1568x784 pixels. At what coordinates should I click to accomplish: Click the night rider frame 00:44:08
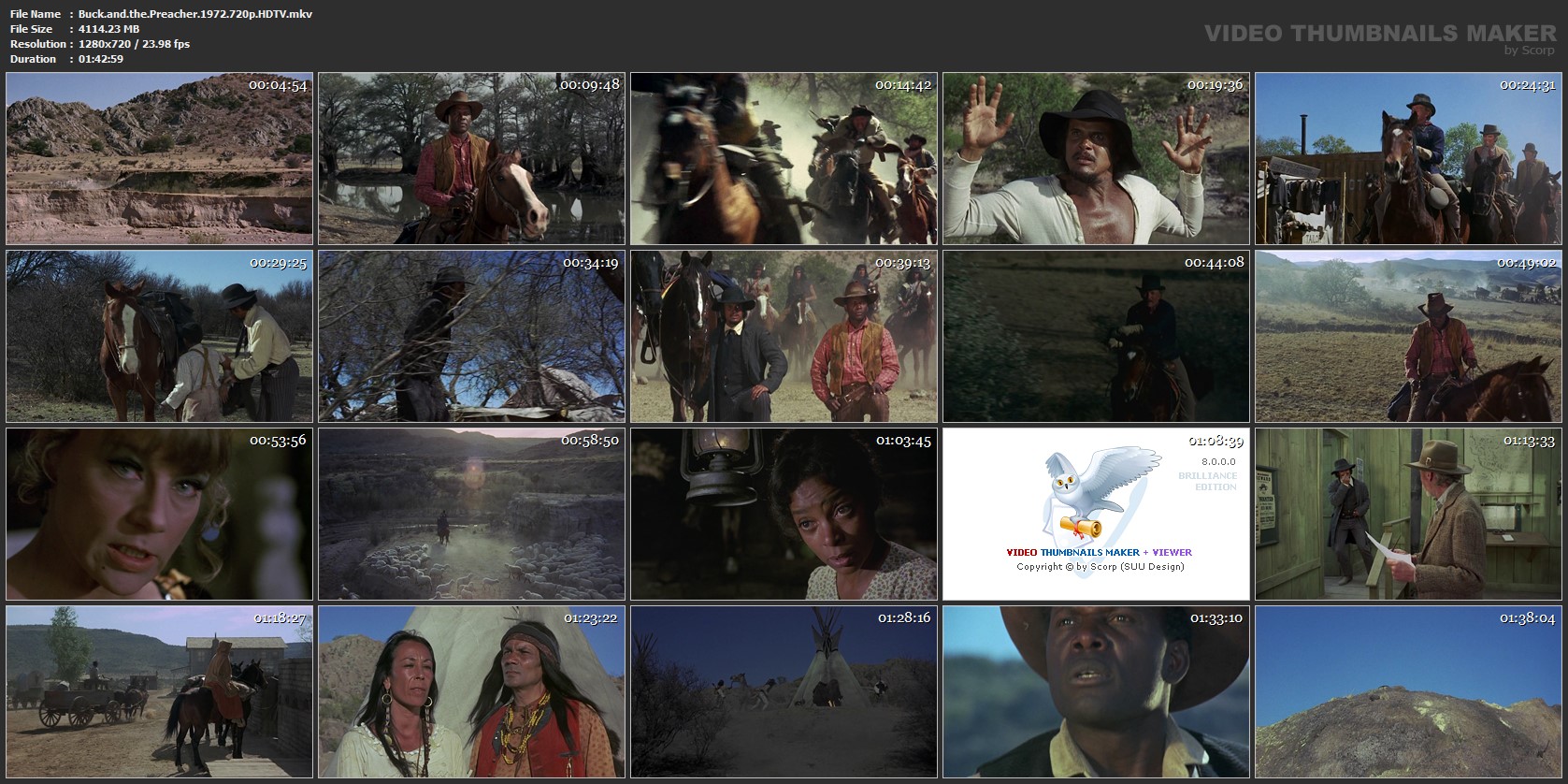tap(1096, 336)
